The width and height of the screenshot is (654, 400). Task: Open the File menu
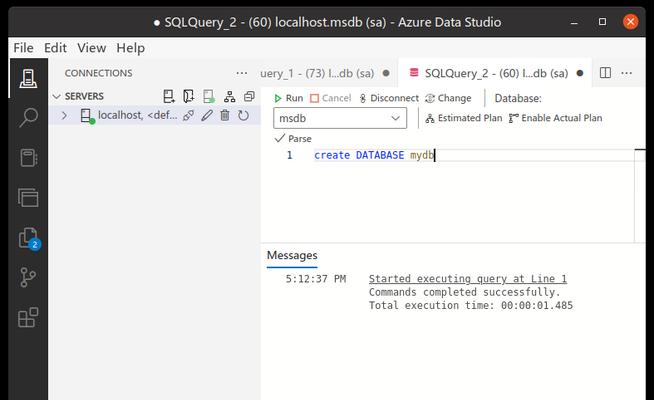point(23,48)
